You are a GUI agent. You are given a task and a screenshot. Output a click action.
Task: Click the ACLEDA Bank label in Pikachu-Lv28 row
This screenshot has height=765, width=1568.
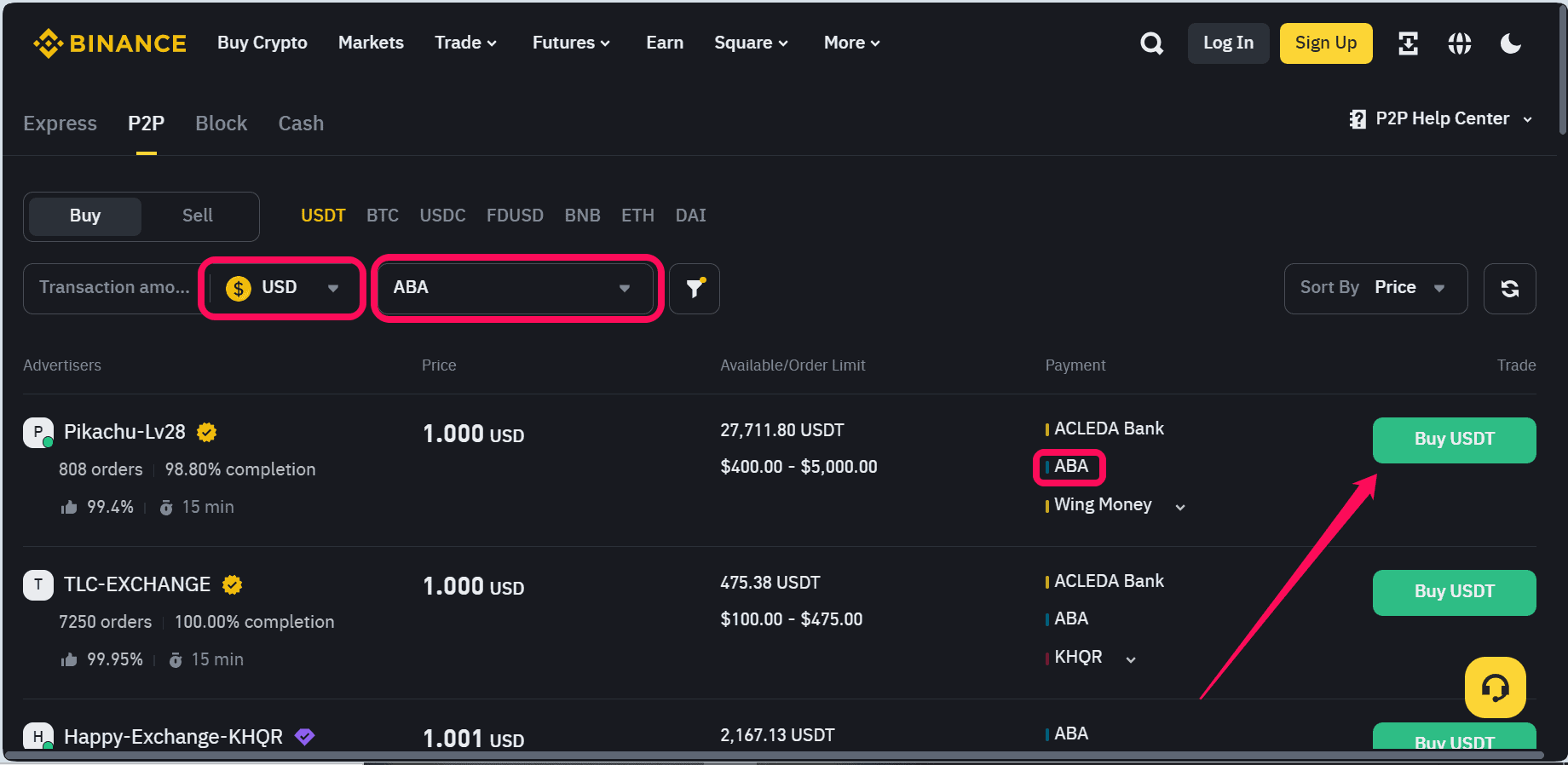tap(1109, 429)
